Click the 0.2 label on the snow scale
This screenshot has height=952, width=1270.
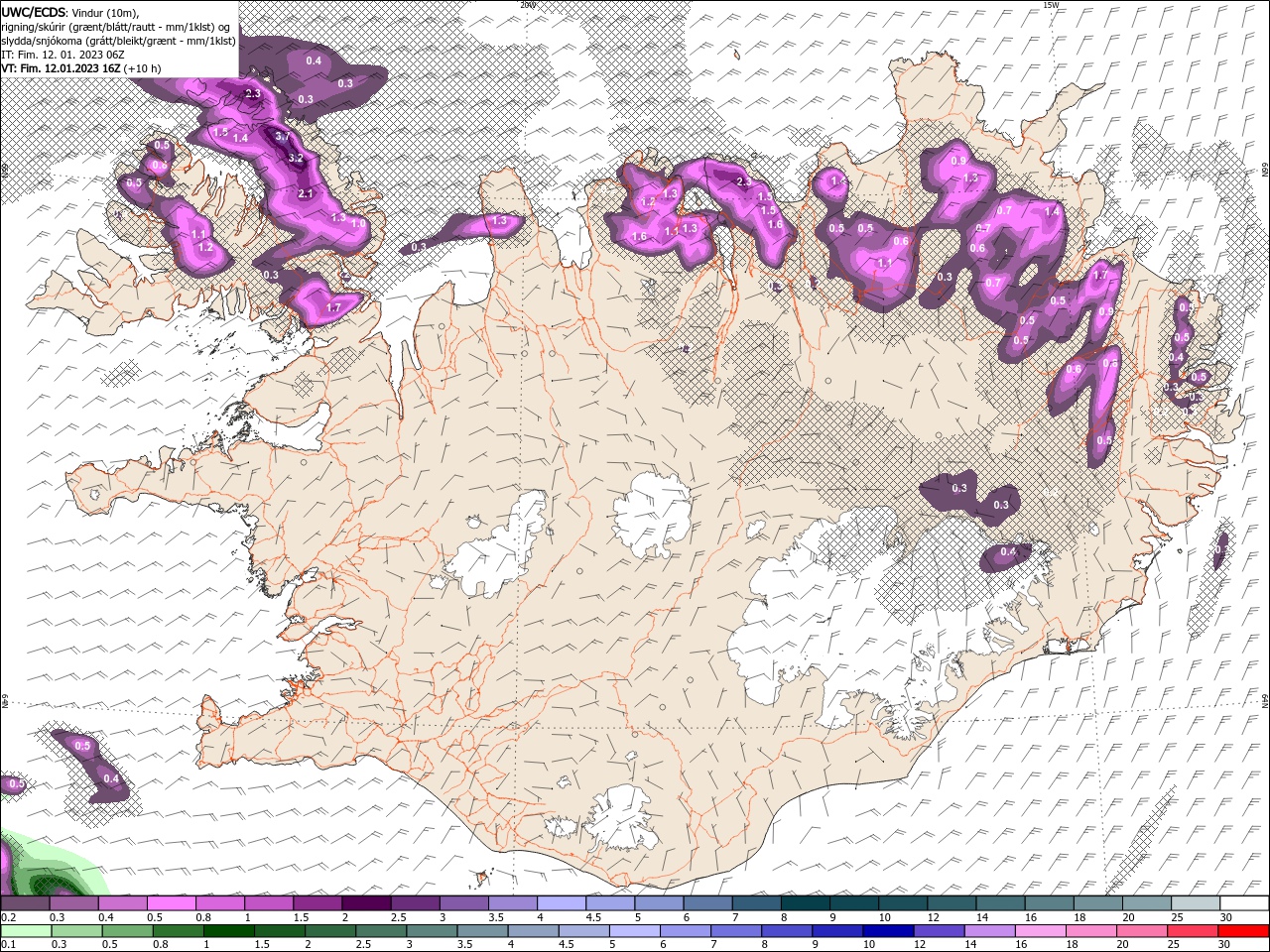(x=7, y=917)
